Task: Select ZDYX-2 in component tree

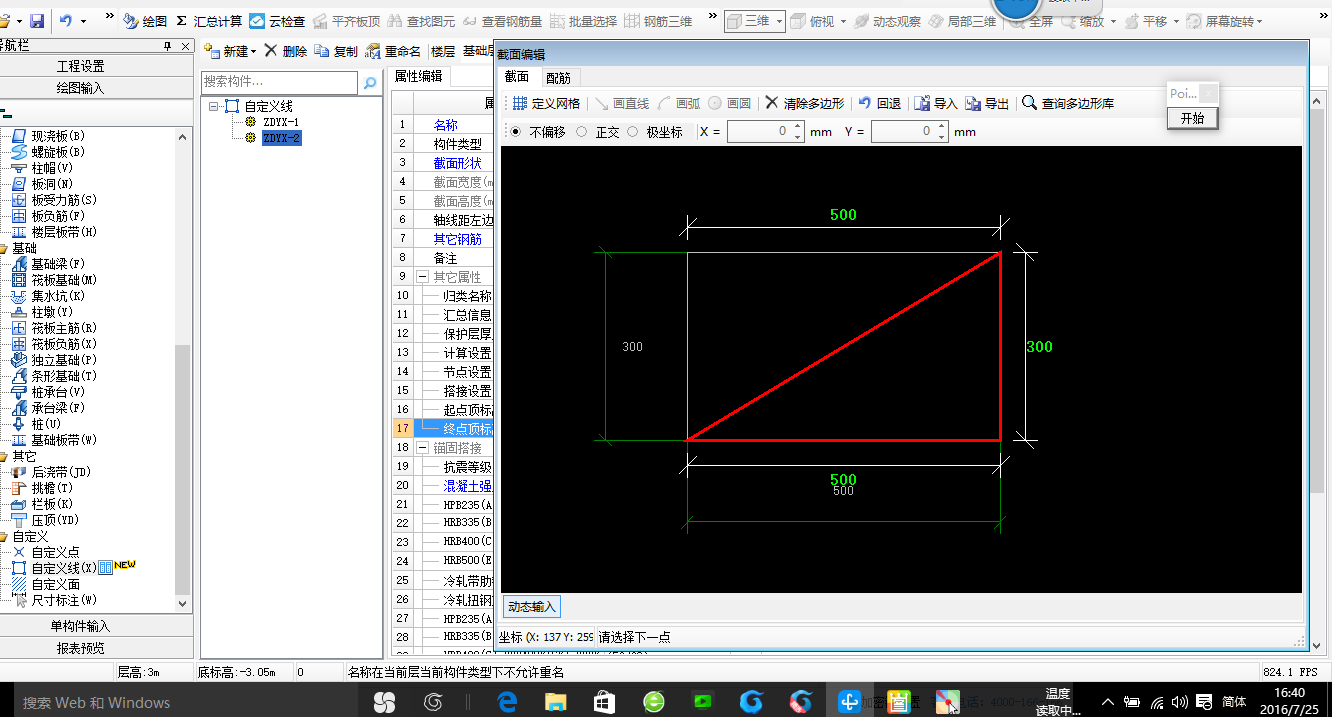Action: tap(281, 138)
